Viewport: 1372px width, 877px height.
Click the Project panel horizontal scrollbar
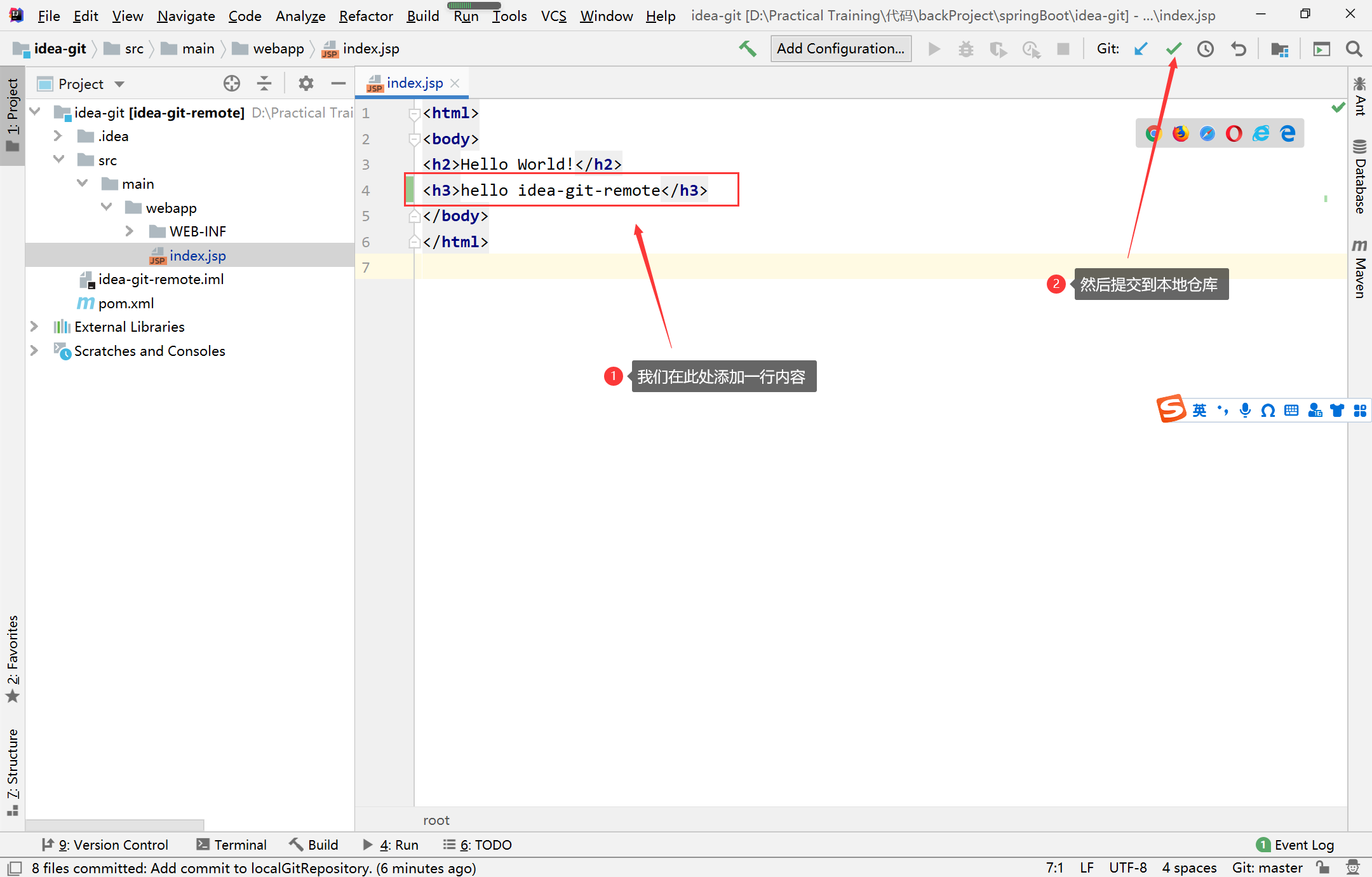click(x=115, y=825)
